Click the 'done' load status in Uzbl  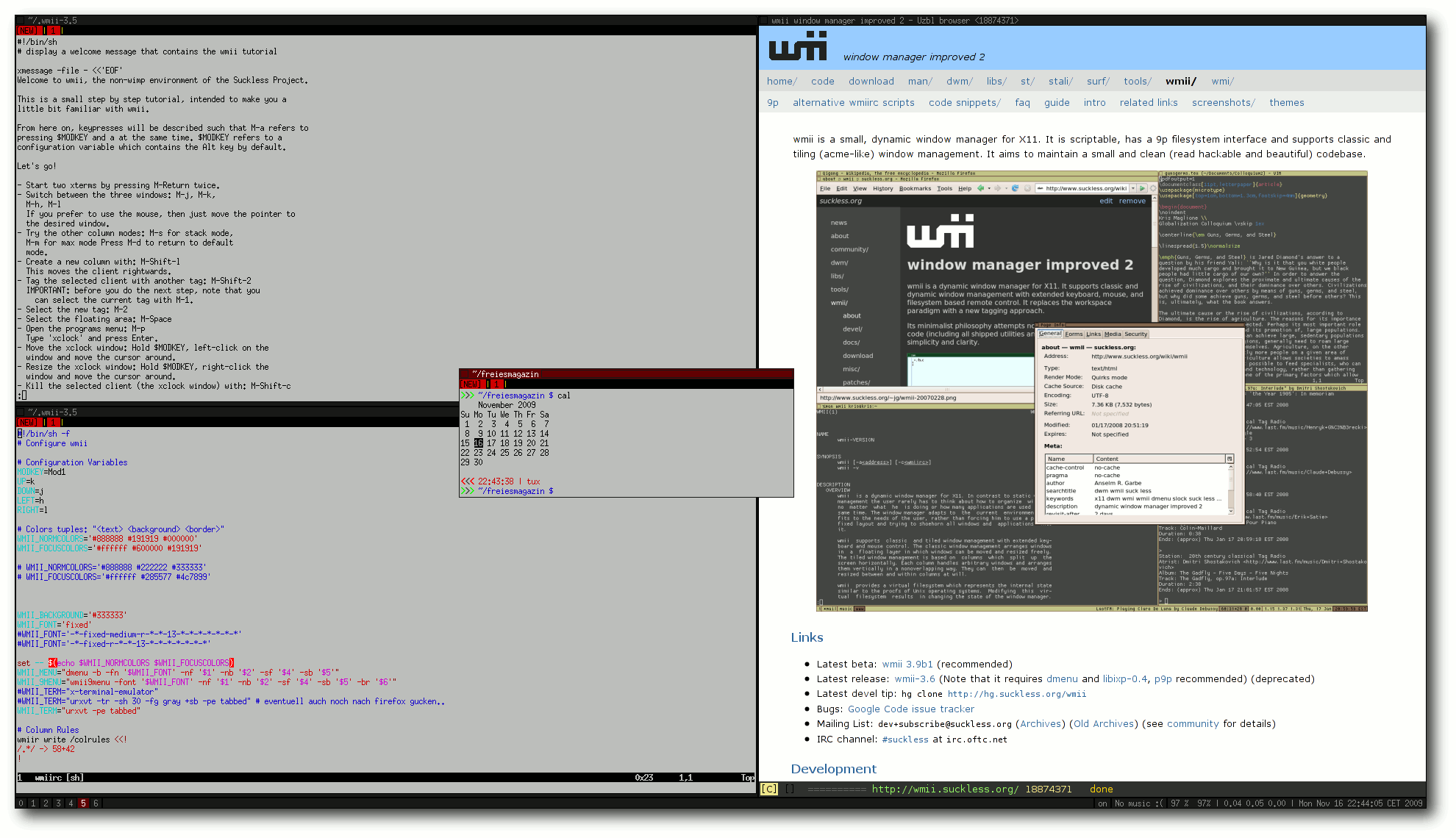tap(1101, 789)
